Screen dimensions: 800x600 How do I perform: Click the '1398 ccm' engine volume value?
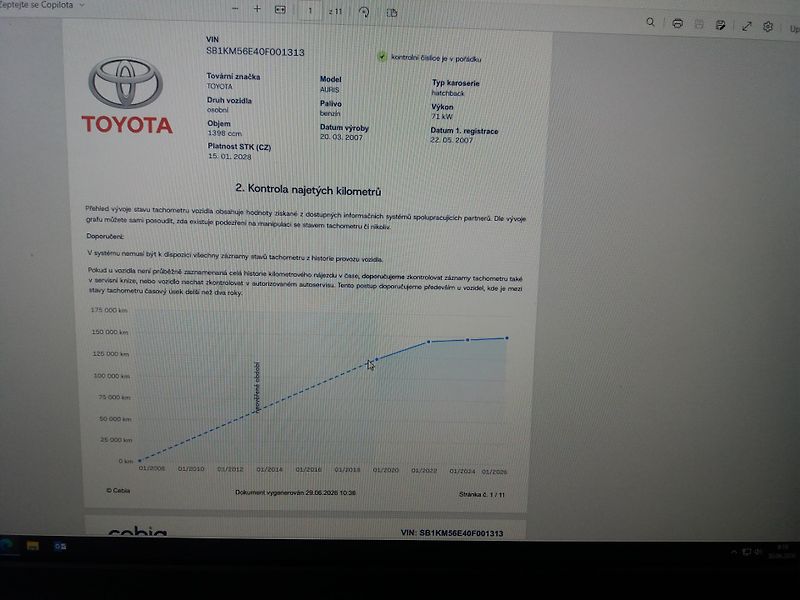[x=224, y=133]
